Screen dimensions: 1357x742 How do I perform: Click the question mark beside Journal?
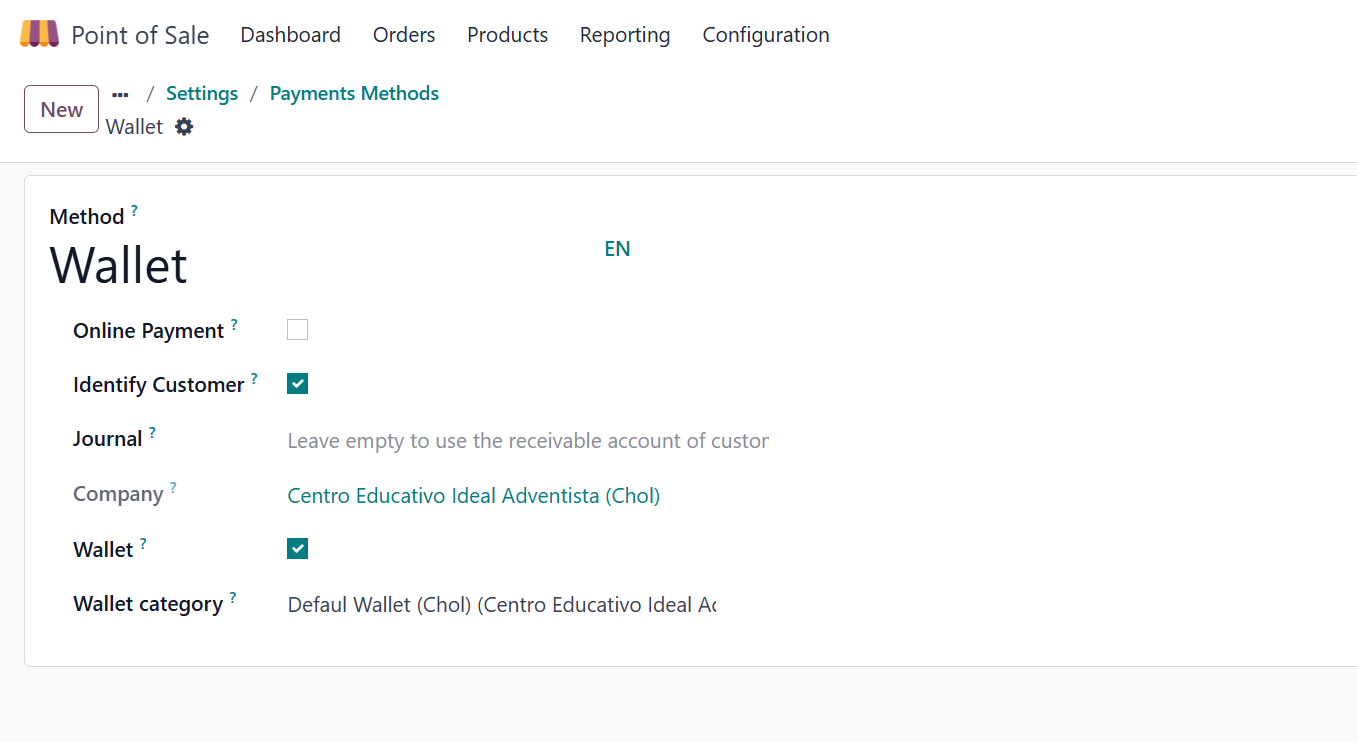coord(152,433)
